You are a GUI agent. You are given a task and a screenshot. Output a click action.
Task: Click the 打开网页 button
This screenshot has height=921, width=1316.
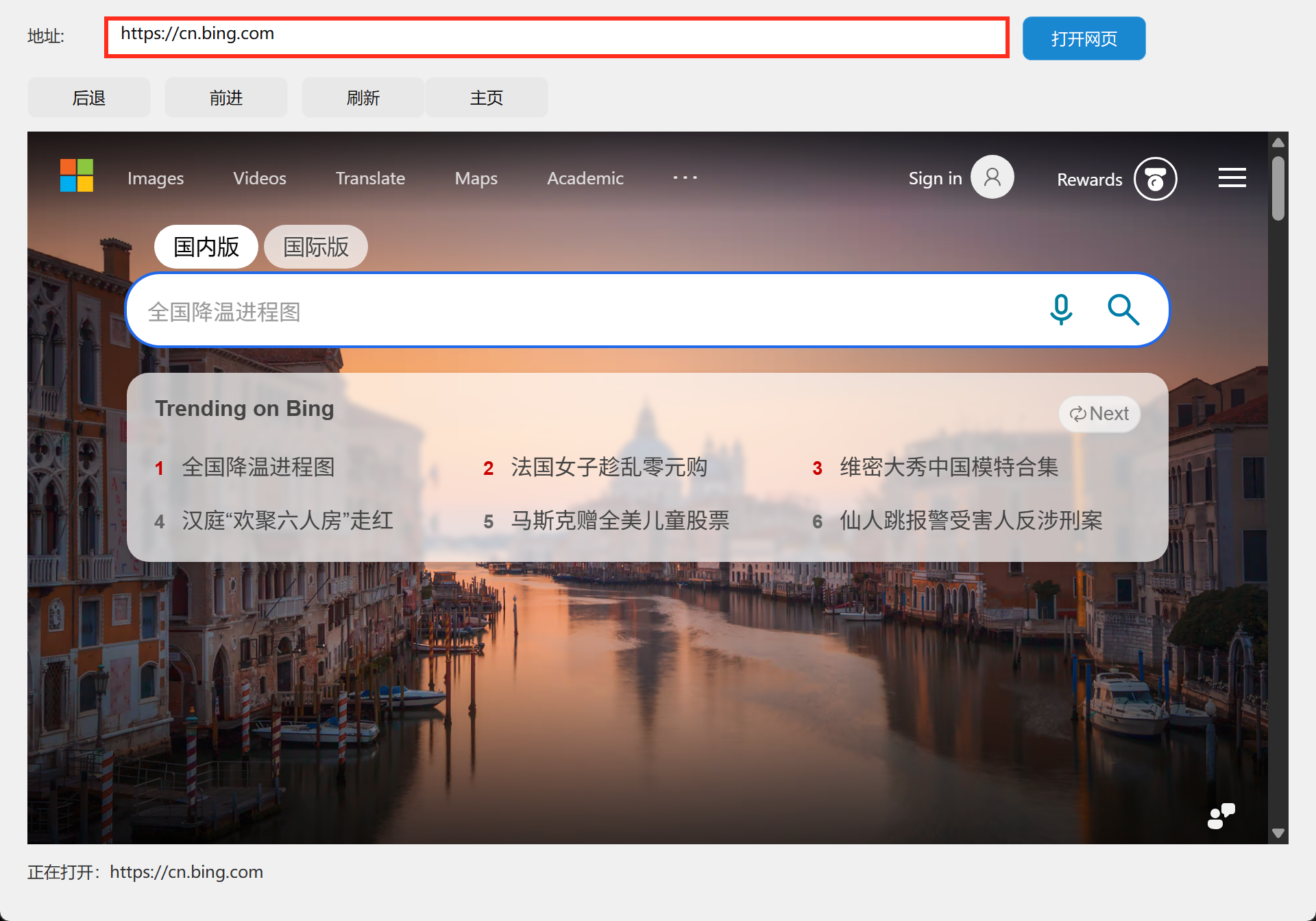click(x=1084, y=38)
